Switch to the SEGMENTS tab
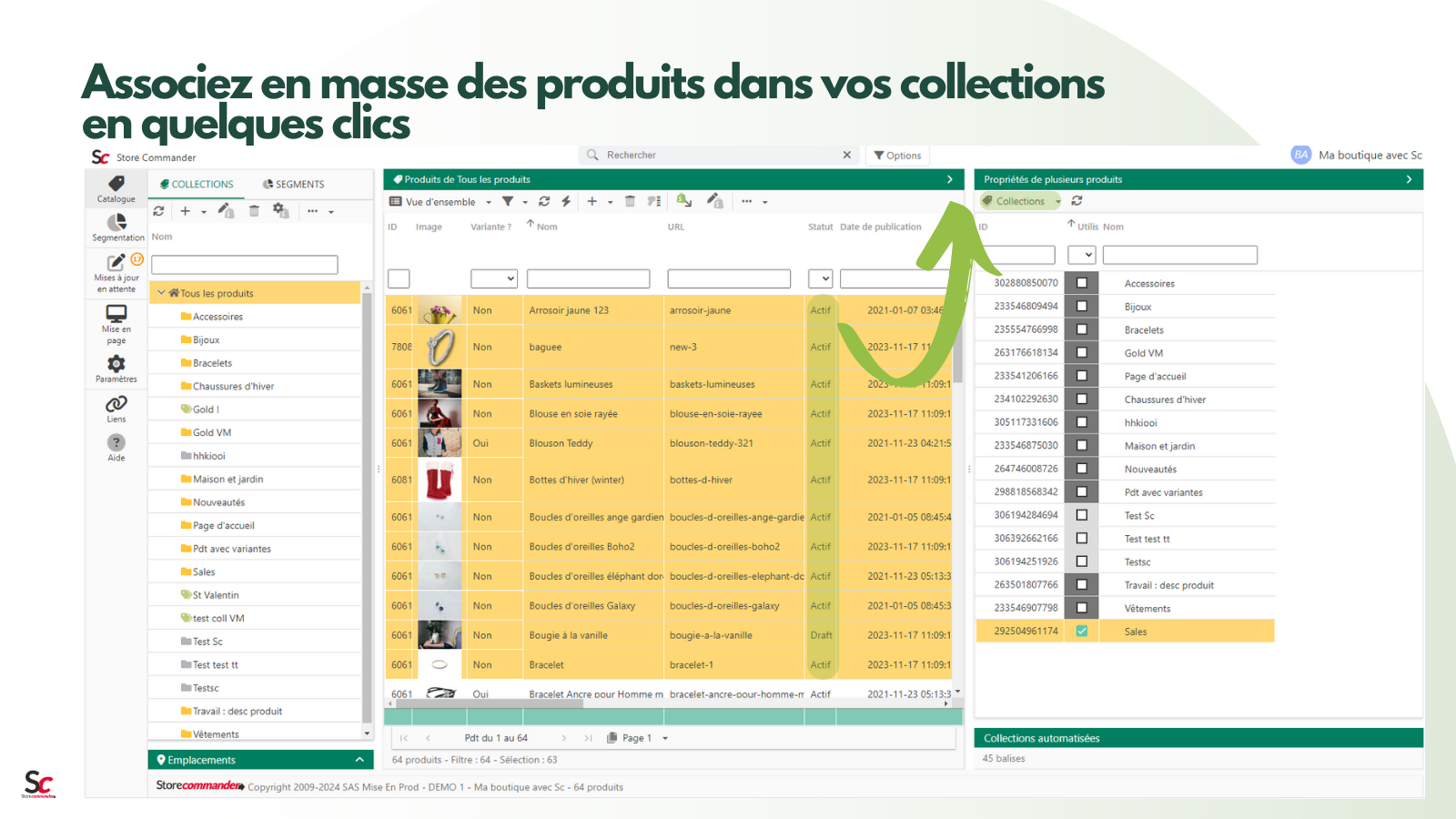 [294, 184]
